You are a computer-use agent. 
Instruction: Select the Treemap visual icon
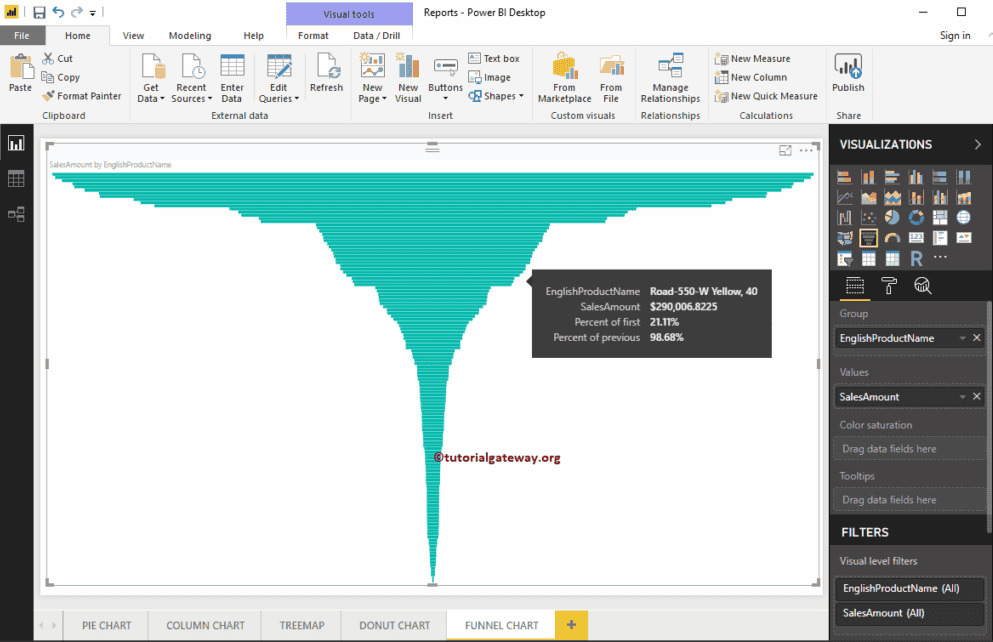click(940, 218)
